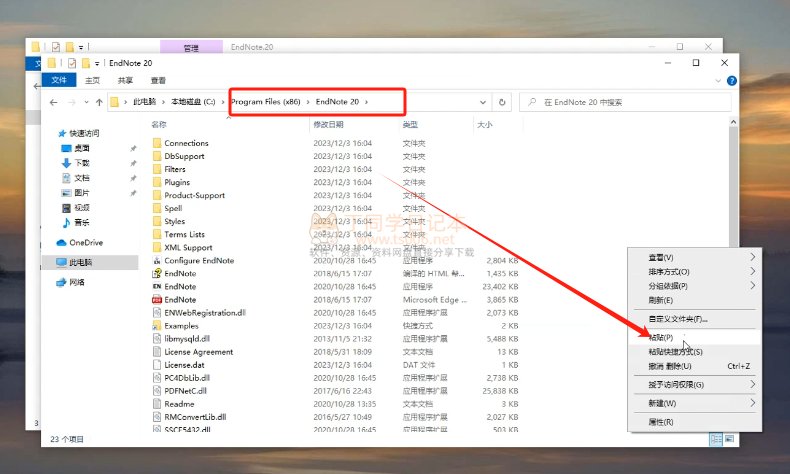The image size is (790, 474).
Task: Open OneDrive in the navigation pane
Action: click(85, 242)
